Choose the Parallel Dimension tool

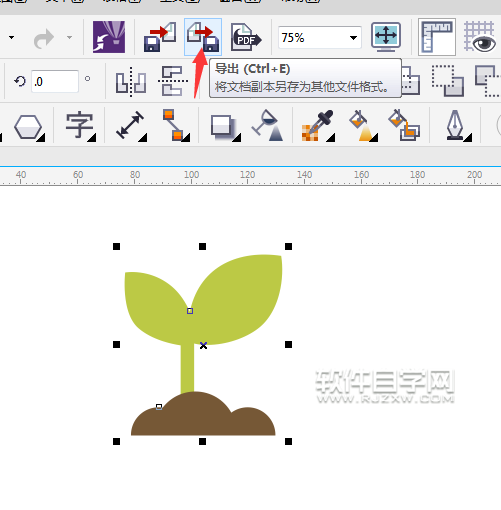coord(131,126)
